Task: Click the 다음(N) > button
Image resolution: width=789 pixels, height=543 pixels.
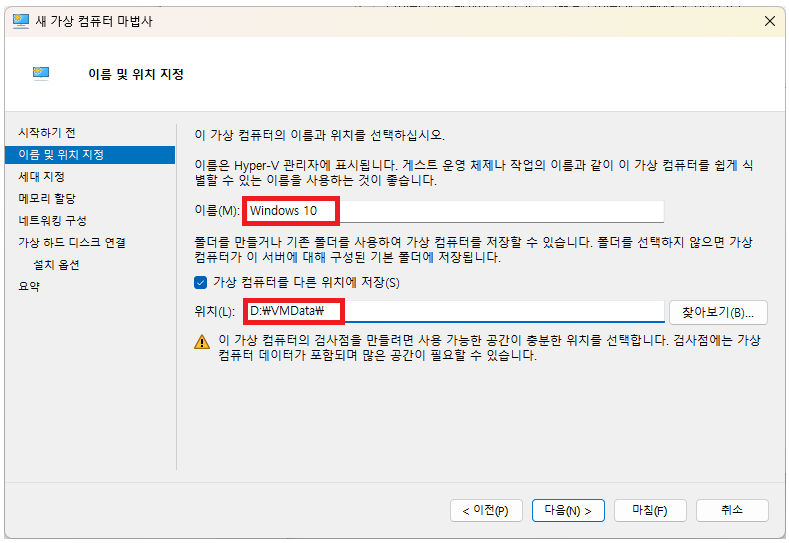Action: pos(568,511)
